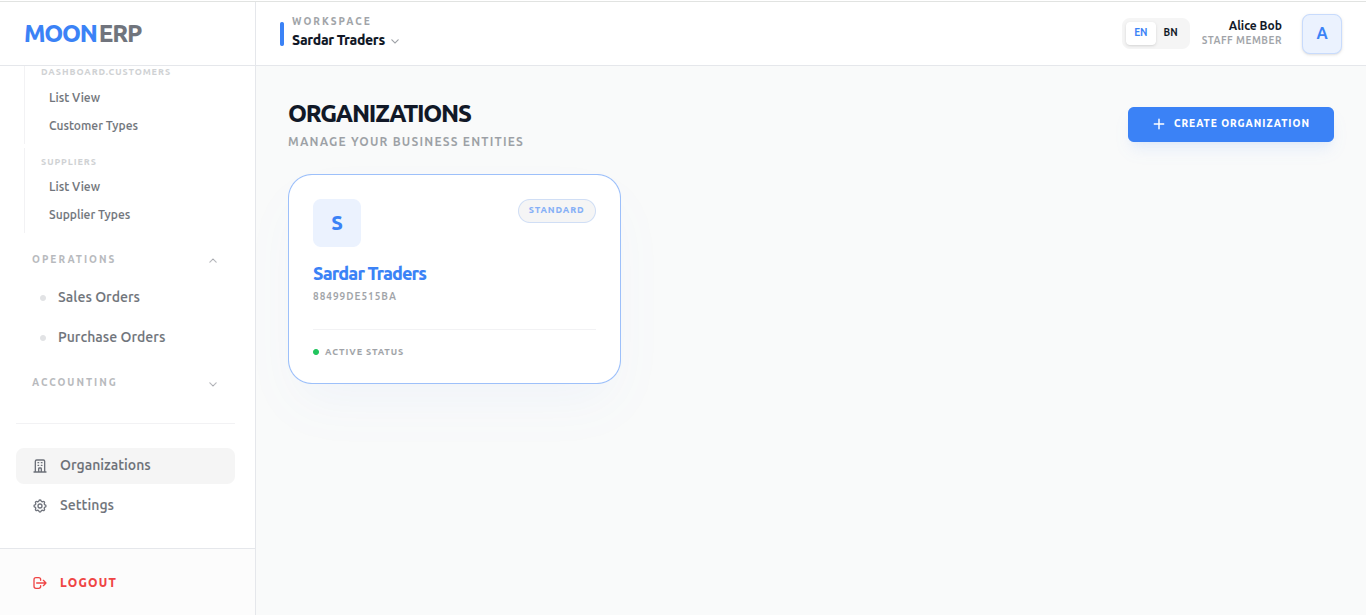Expand the Accounting section

tap(212, 383)
